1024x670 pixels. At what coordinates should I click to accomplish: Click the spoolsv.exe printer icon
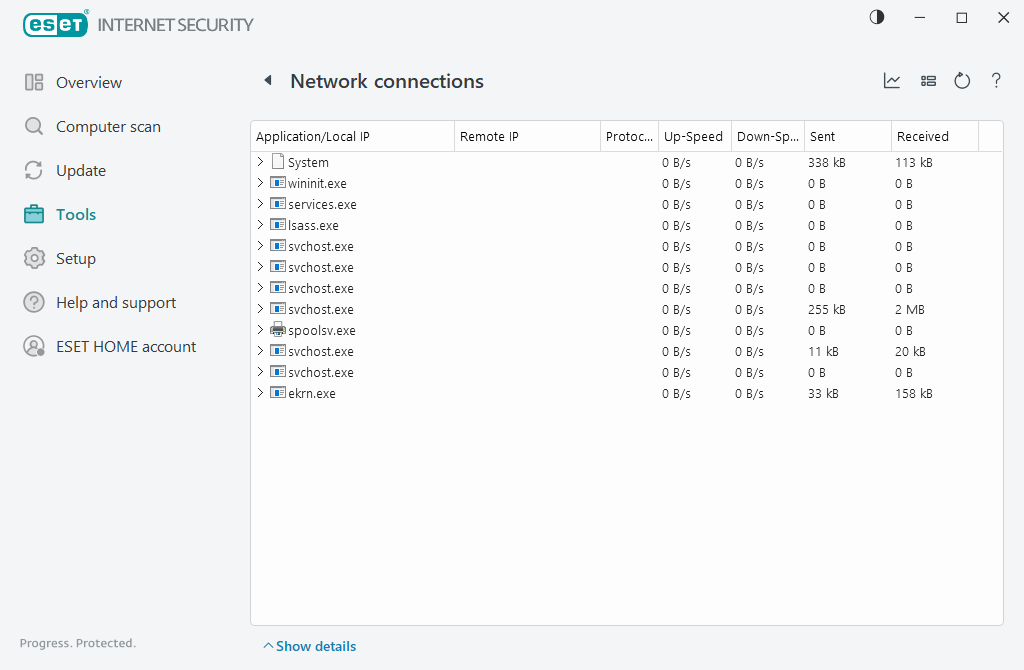278,330
